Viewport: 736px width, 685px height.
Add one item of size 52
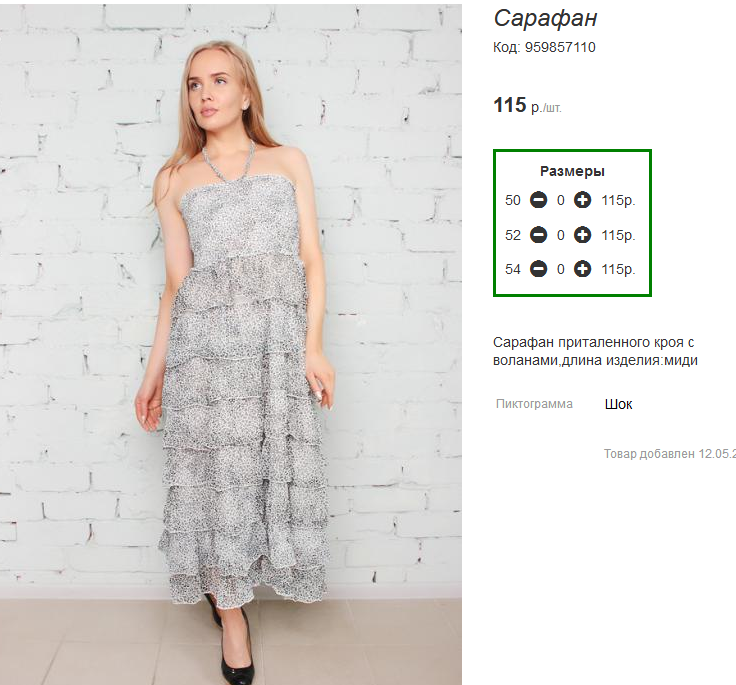coord(583,235)
